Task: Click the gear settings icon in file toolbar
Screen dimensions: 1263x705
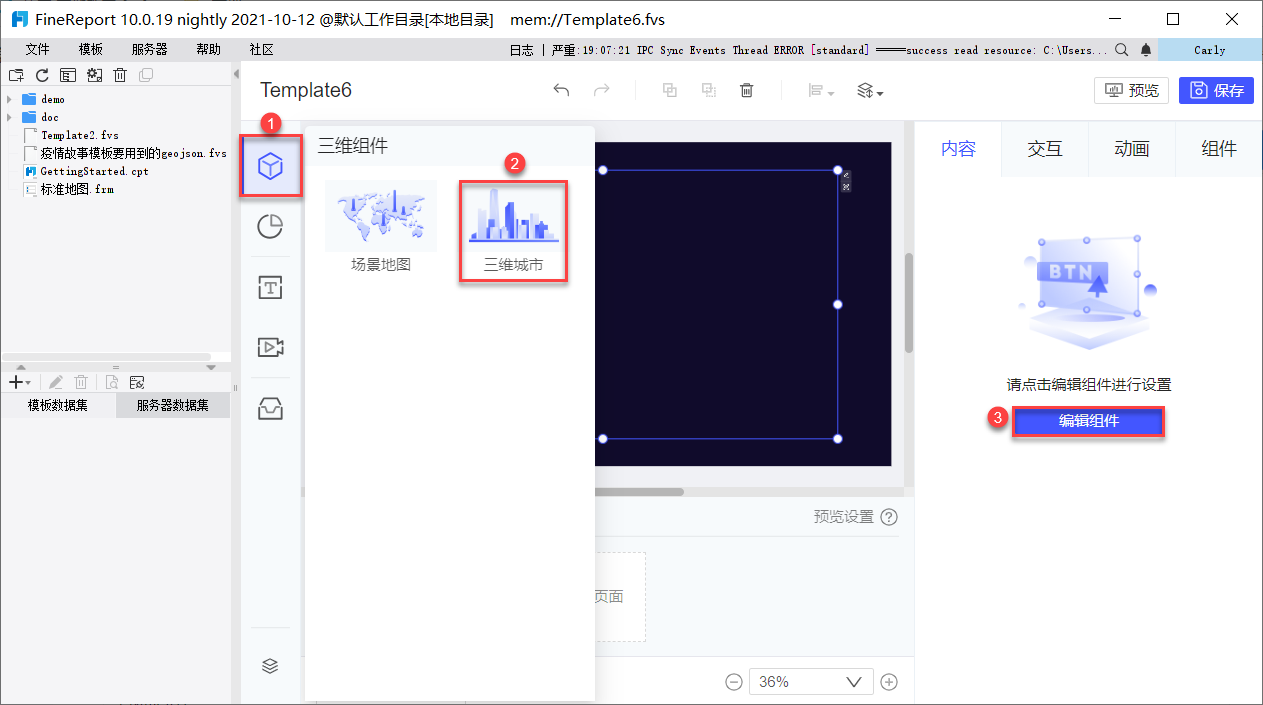Action: pyautogui.click(x=95, y=75)
